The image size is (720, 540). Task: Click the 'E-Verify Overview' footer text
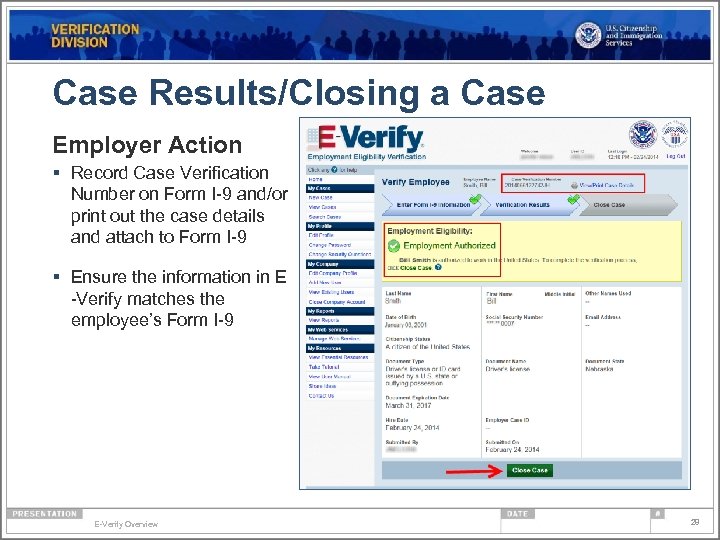pos(126,524)
